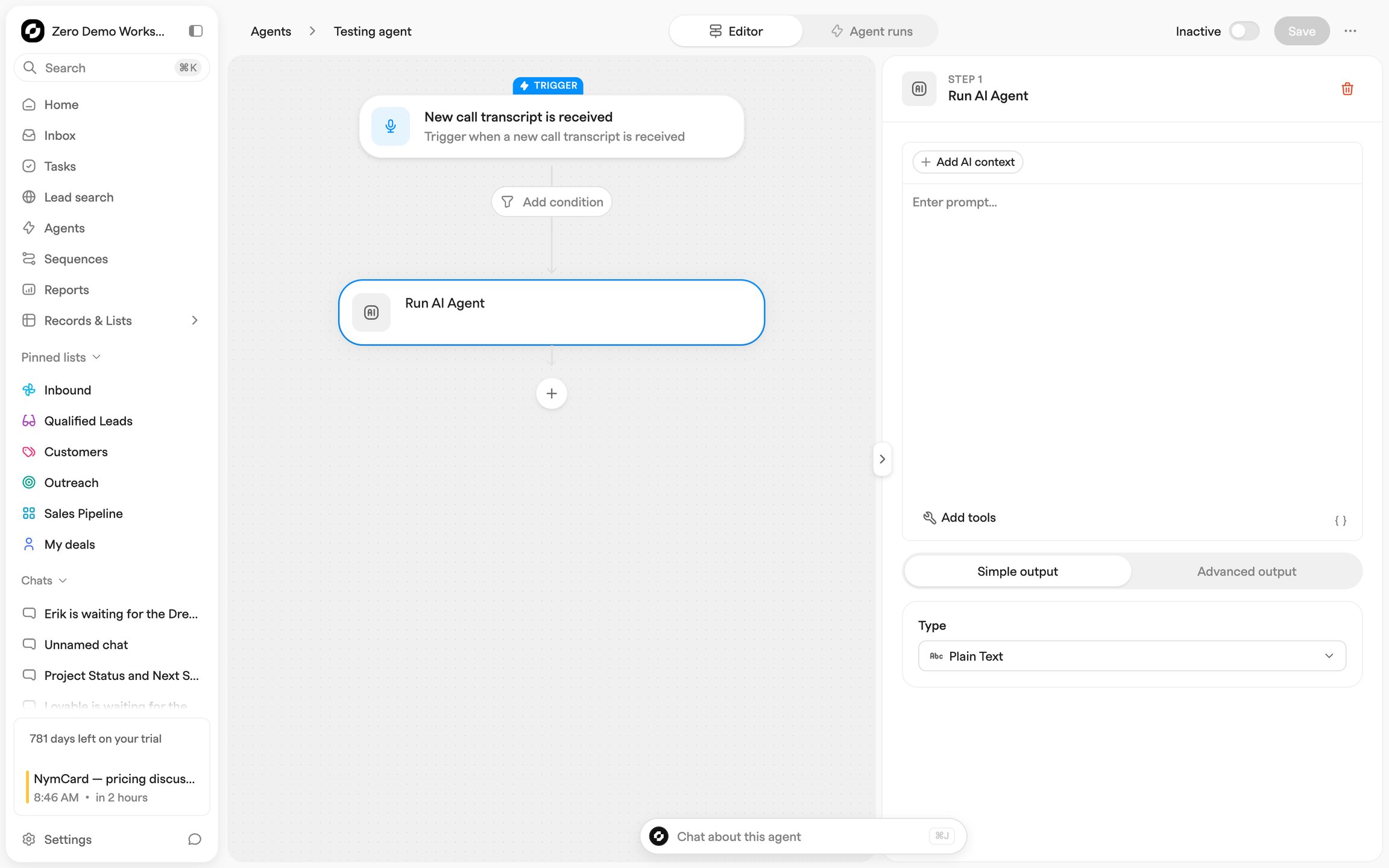The image size is (1389, 868).
Task: Click Add AI context button
Action: coord(967,162)
